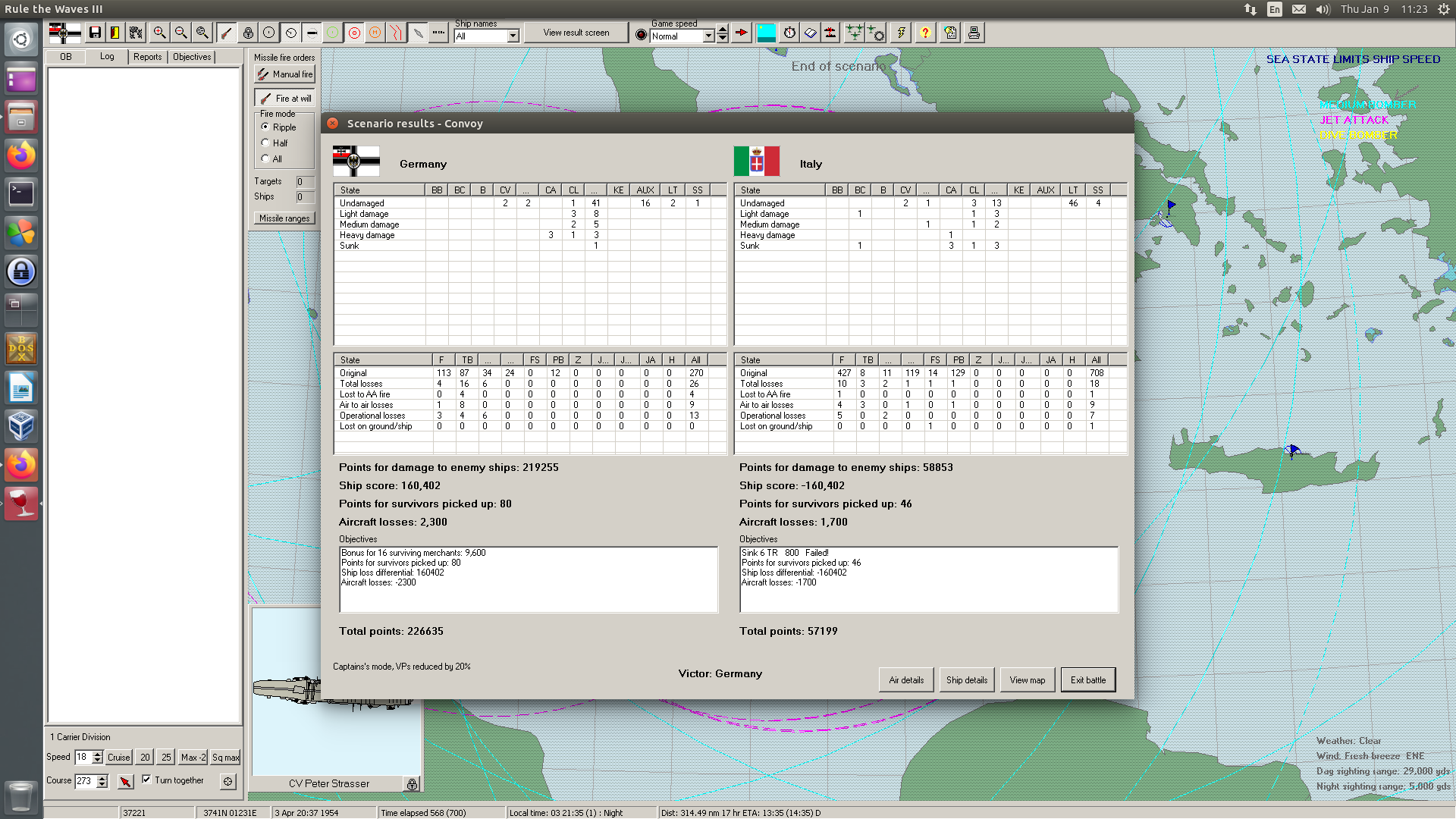The height and width of the screenshot is (819, 1456).
Task: Click the printer toolbar icon
Action: pos(974,33)
